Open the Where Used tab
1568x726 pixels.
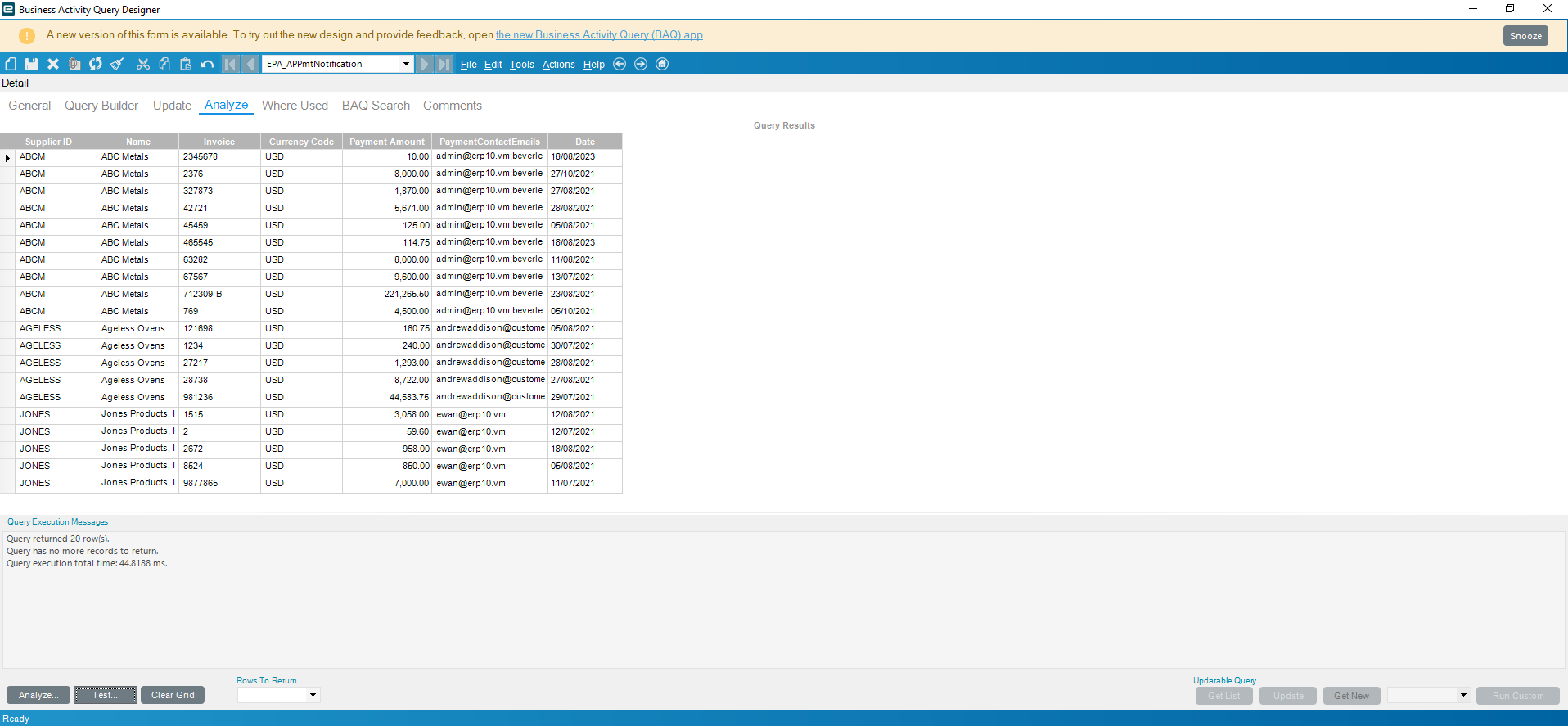click(295, 106)
